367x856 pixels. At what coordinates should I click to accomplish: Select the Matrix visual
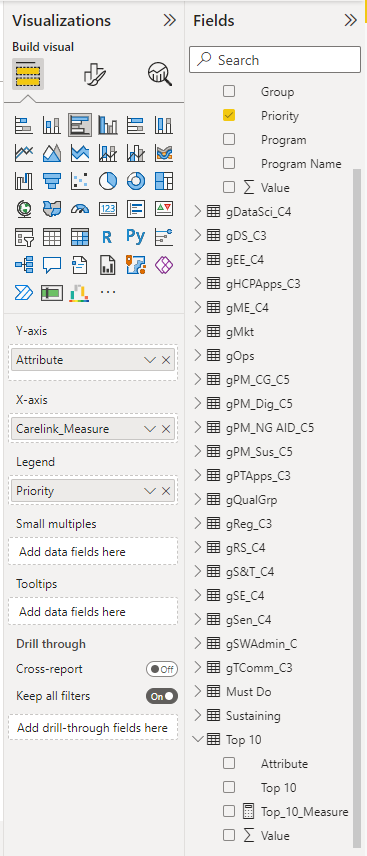tap(80, 237)
